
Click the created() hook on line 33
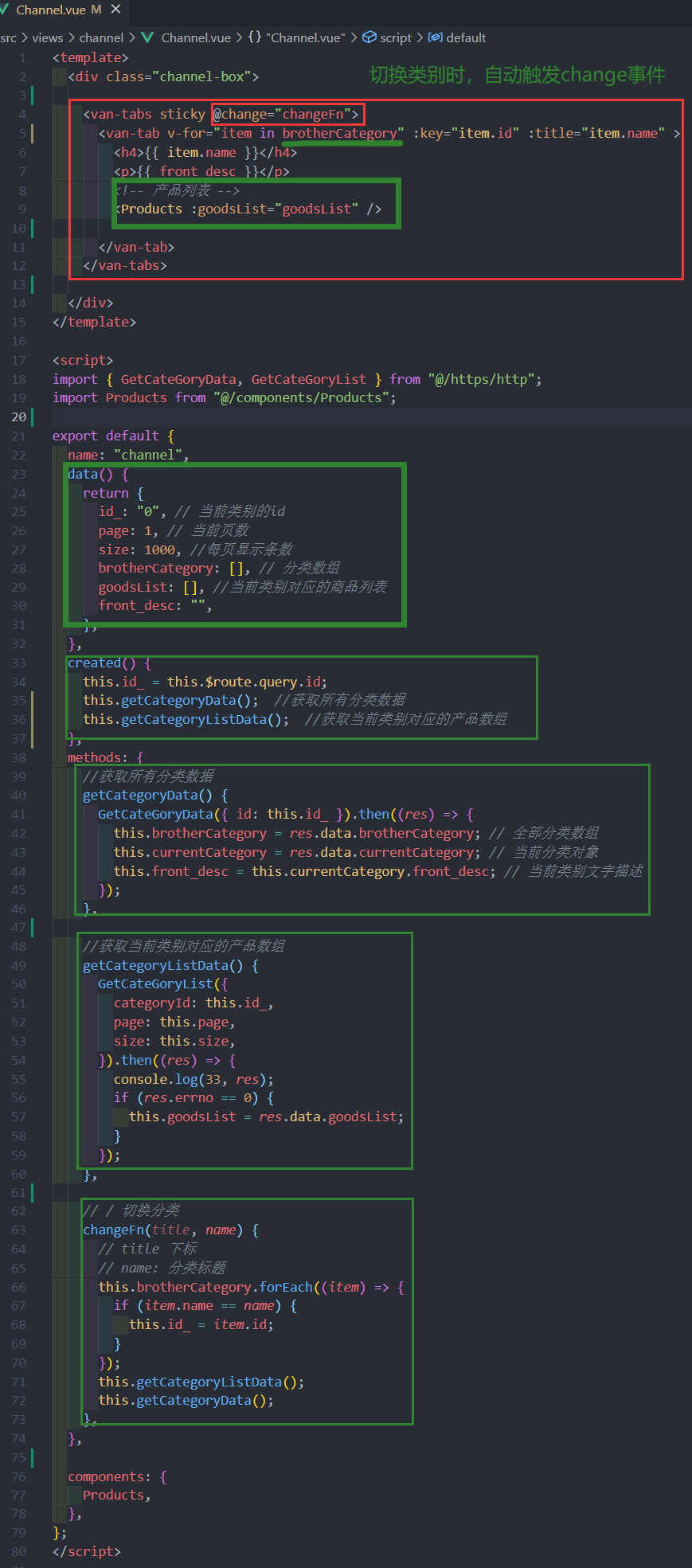[x=102, y=663]
